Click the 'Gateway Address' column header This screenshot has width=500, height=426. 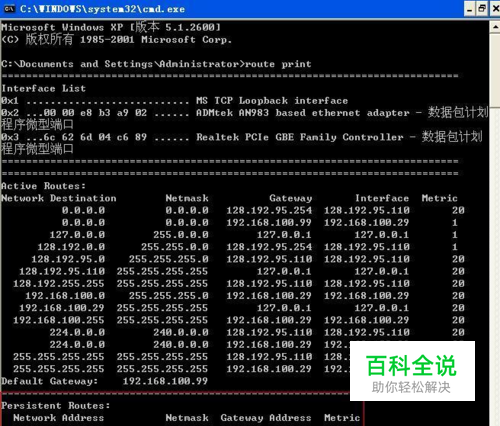click(x=266, y=418)
